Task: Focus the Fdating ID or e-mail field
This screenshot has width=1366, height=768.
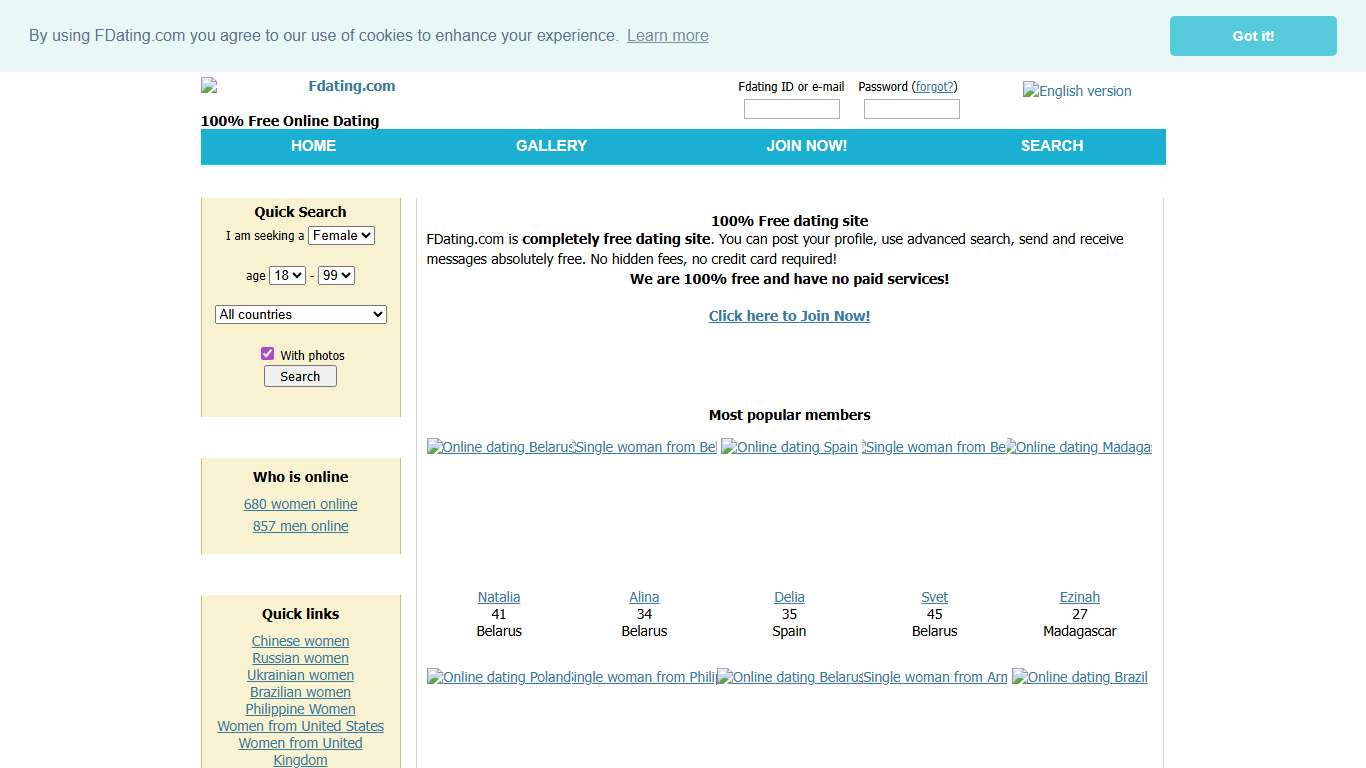Action: 791,110
